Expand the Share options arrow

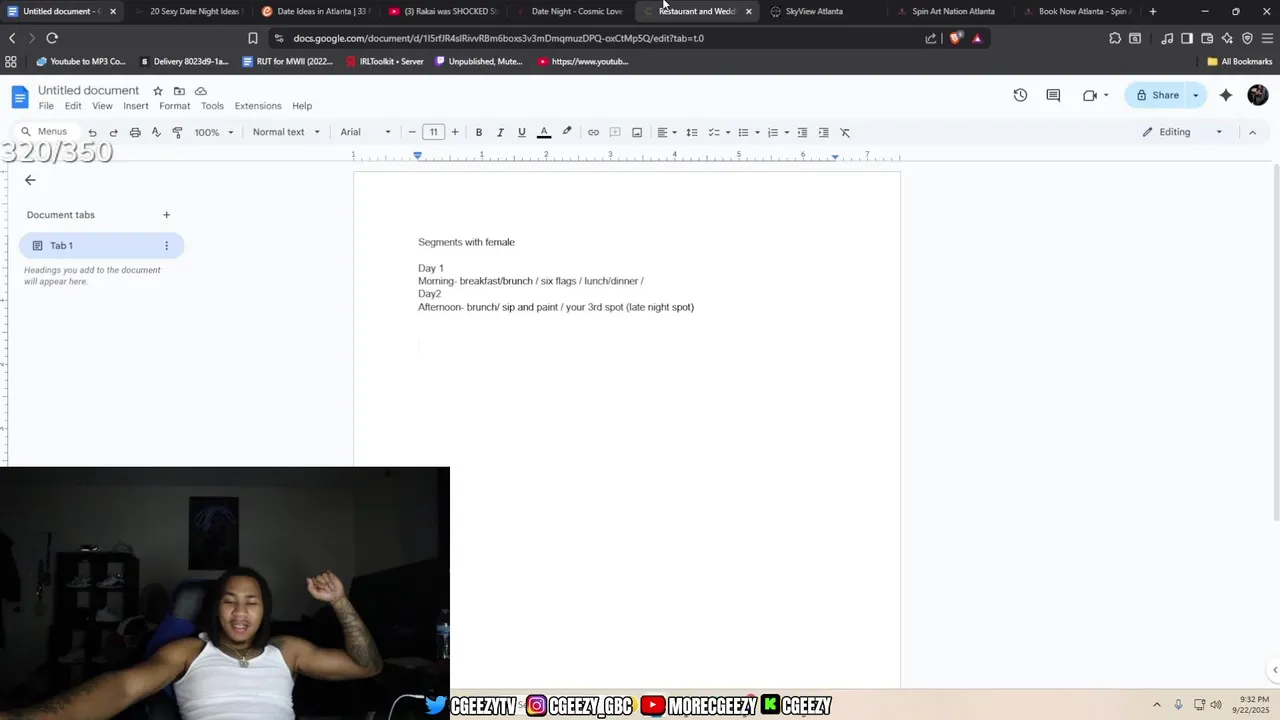[x=1196, y=95]
